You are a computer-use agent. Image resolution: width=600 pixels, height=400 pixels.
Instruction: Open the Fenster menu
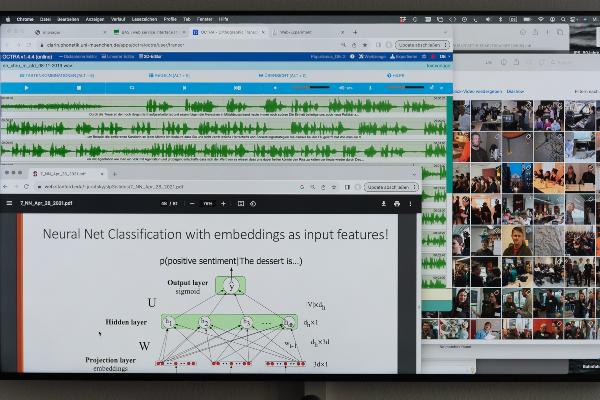tap(204, 19)
